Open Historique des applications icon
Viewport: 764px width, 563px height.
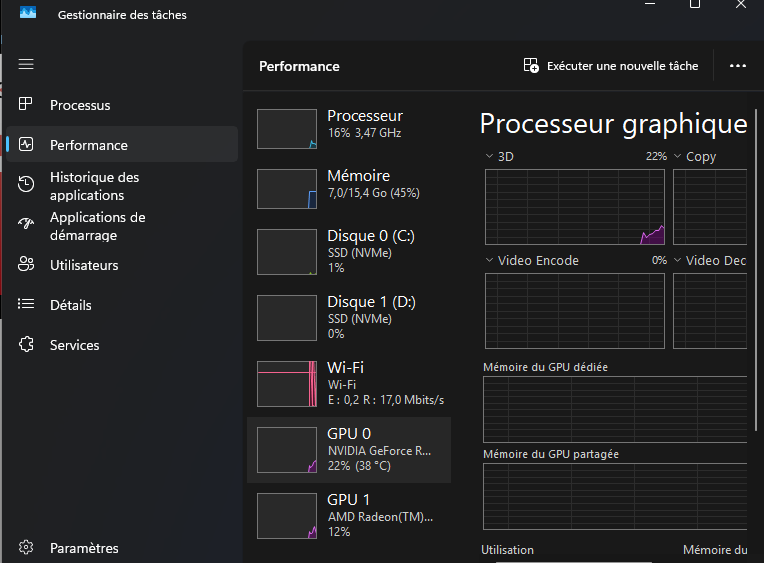tap(27, 185)
